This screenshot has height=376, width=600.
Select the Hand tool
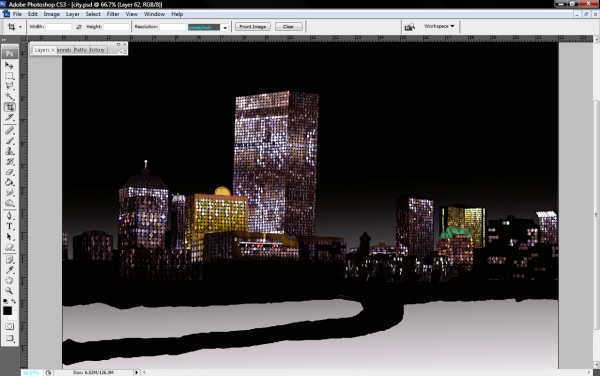(x=9, y=281)
